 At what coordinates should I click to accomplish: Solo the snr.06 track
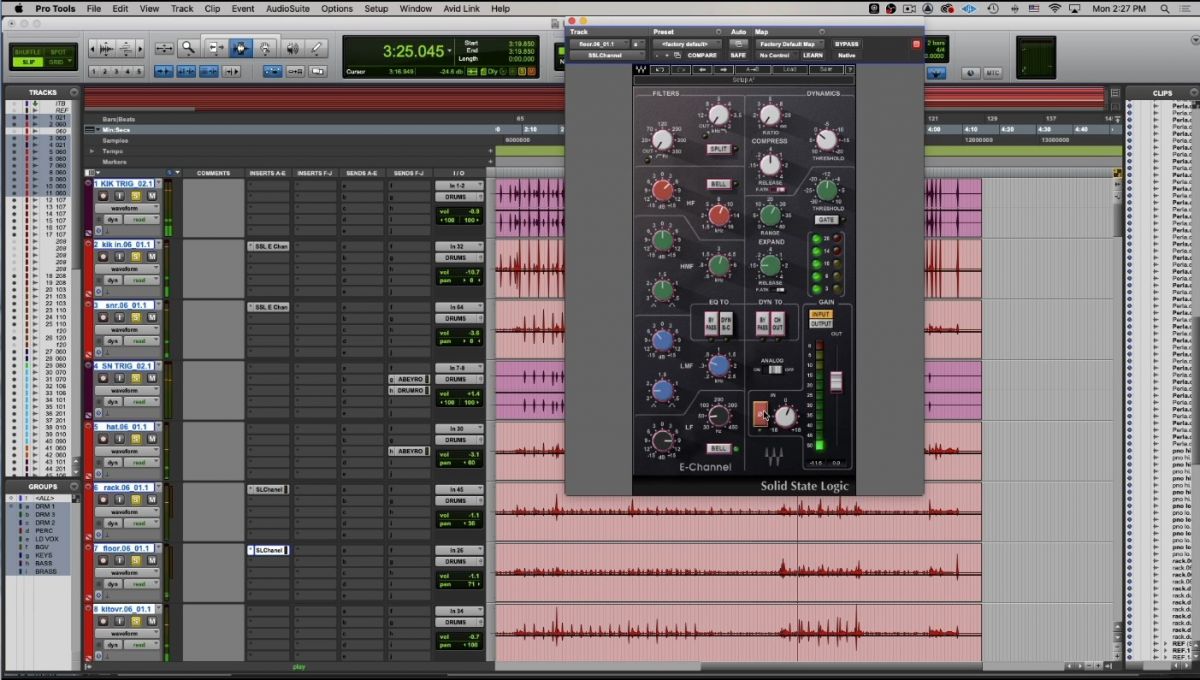click(136, 317)
